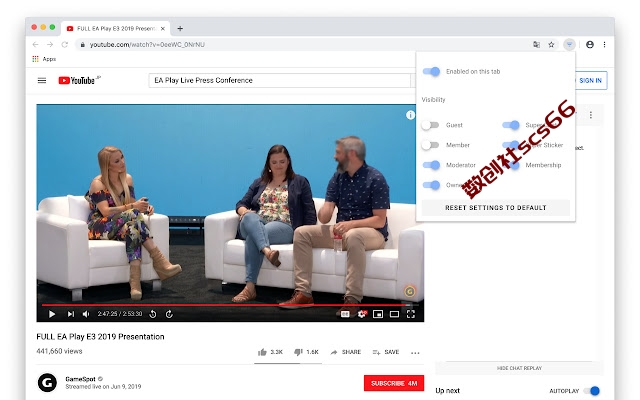The width and height of the screenshot is (640, 400).
Task: Open the video info card icon
Action: (410, 115)
